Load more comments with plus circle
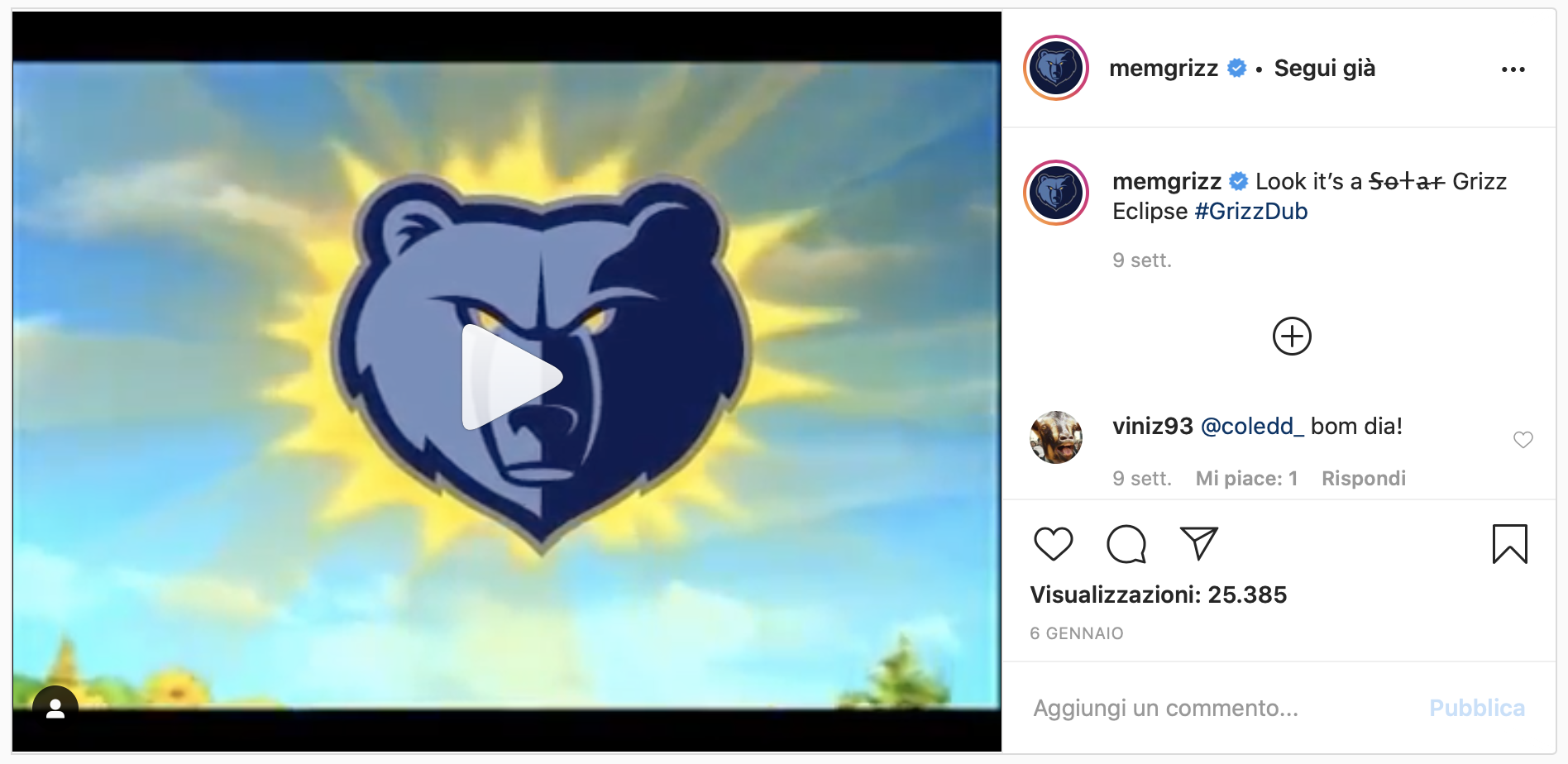This screenshot has width=1568, height=764. (1292, 337)
